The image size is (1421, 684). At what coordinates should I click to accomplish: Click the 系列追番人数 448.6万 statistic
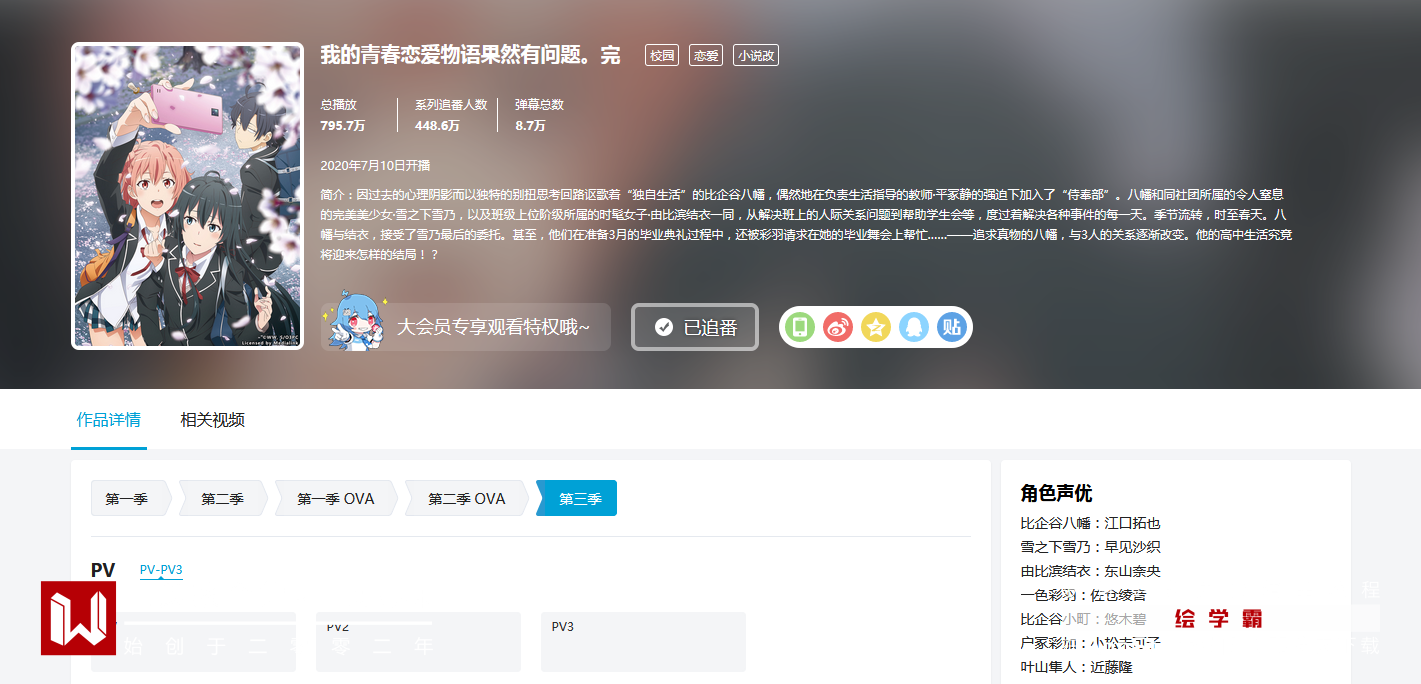click(x=451, y=115)
